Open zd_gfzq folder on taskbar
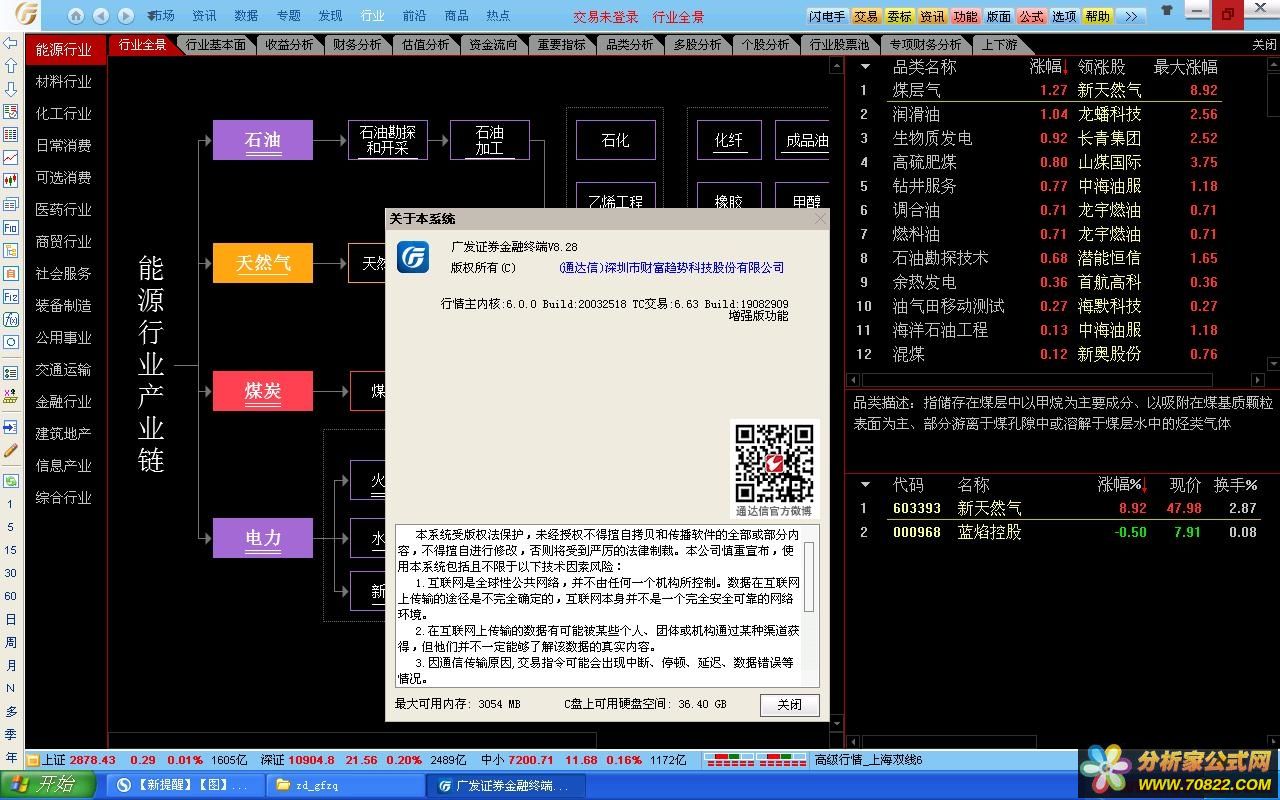This screenshot has height=800, width=1280. 343,786
